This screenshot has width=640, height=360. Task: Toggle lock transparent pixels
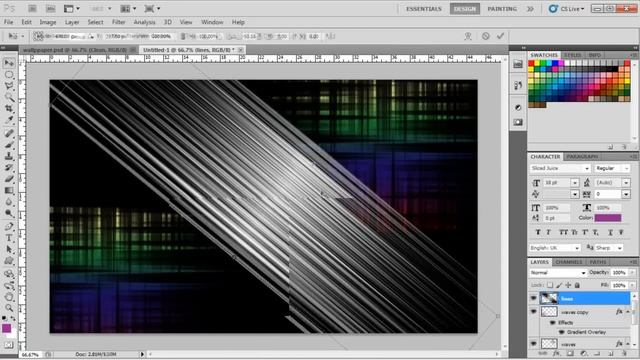(550, 285)
